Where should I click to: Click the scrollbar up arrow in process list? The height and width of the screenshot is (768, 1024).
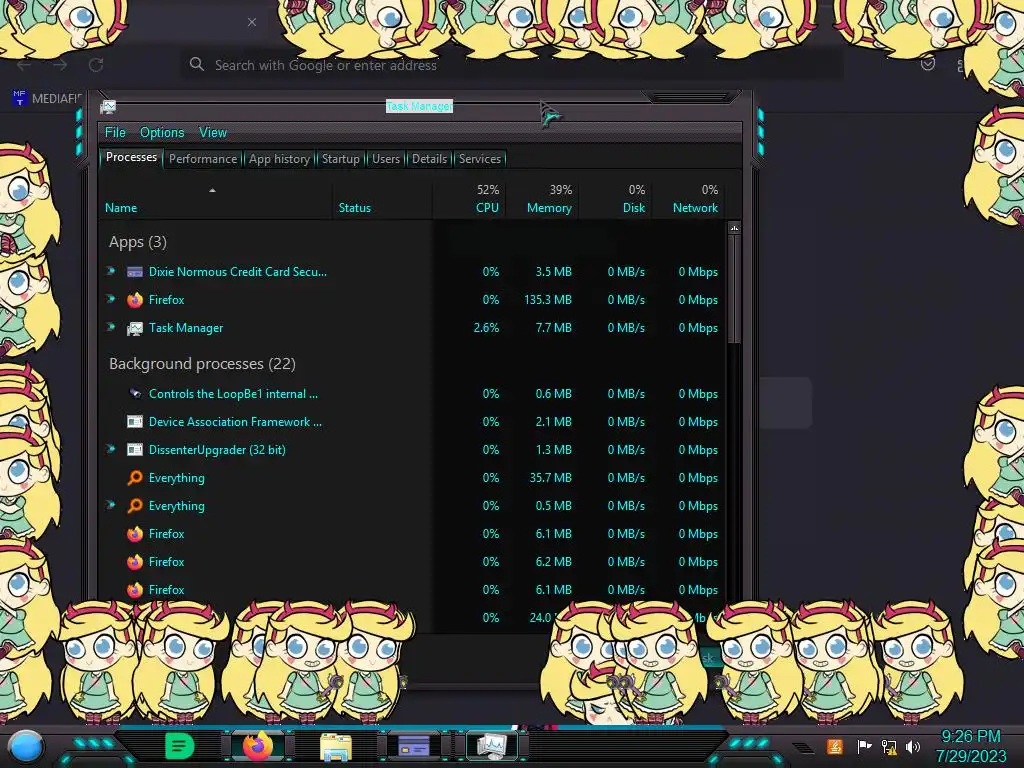(x=735, y=229)
